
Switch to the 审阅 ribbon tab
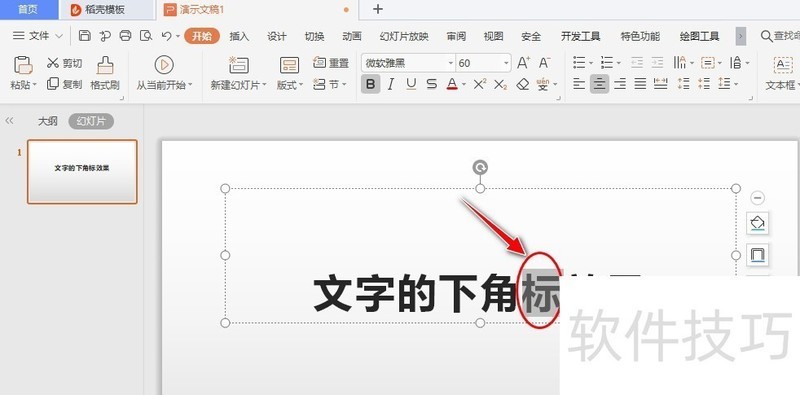456,36
